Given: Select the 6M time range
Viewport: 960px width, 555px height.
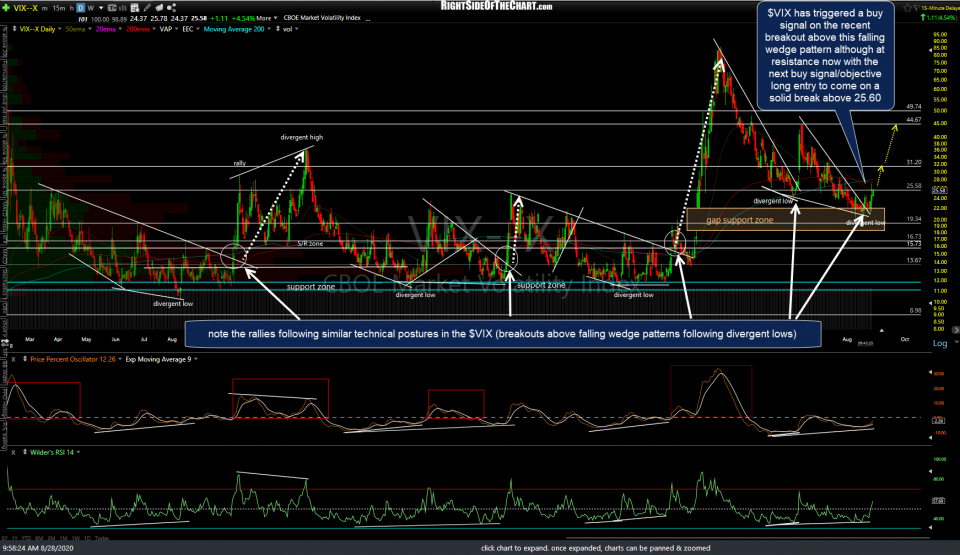Looking at the screenshot, I should pos(39,538).
